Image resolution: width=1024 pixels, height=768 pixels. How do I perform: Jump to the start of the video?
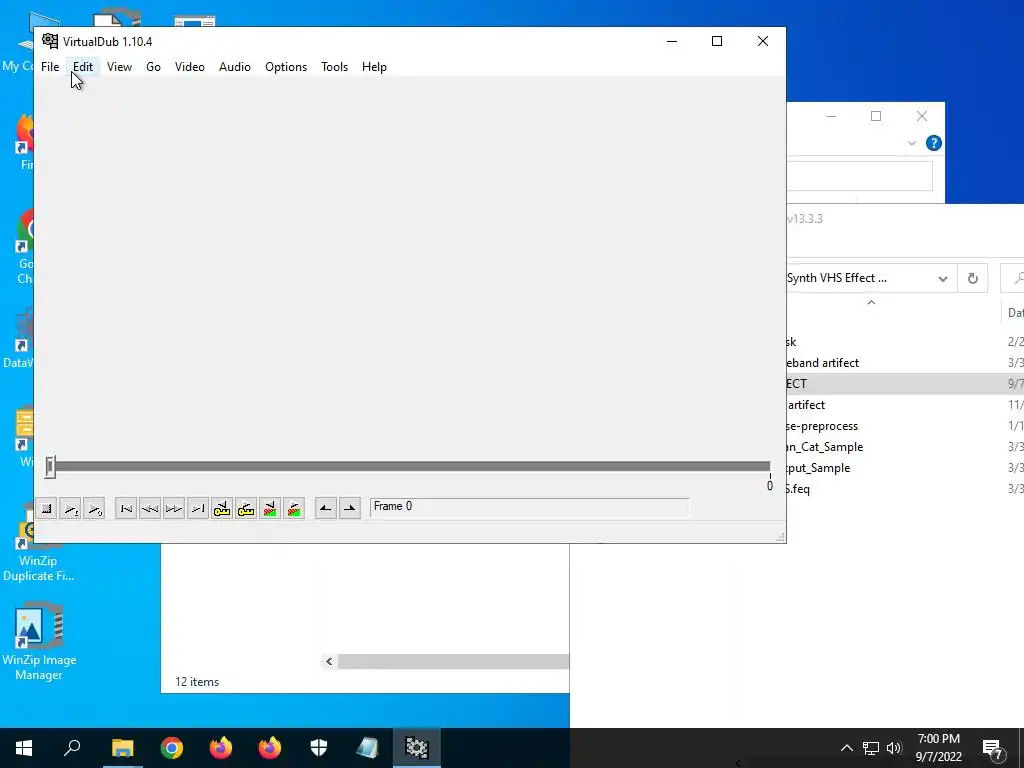(126, 509)
